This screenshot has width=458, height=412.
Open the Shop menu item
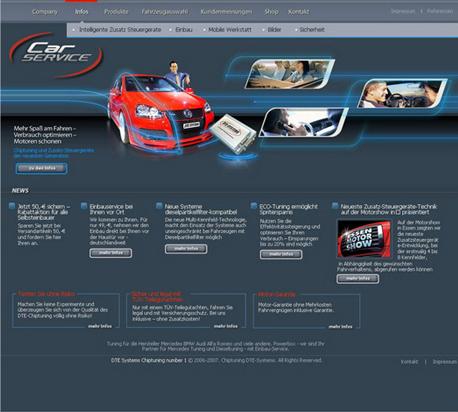click(x=271, y=12)
